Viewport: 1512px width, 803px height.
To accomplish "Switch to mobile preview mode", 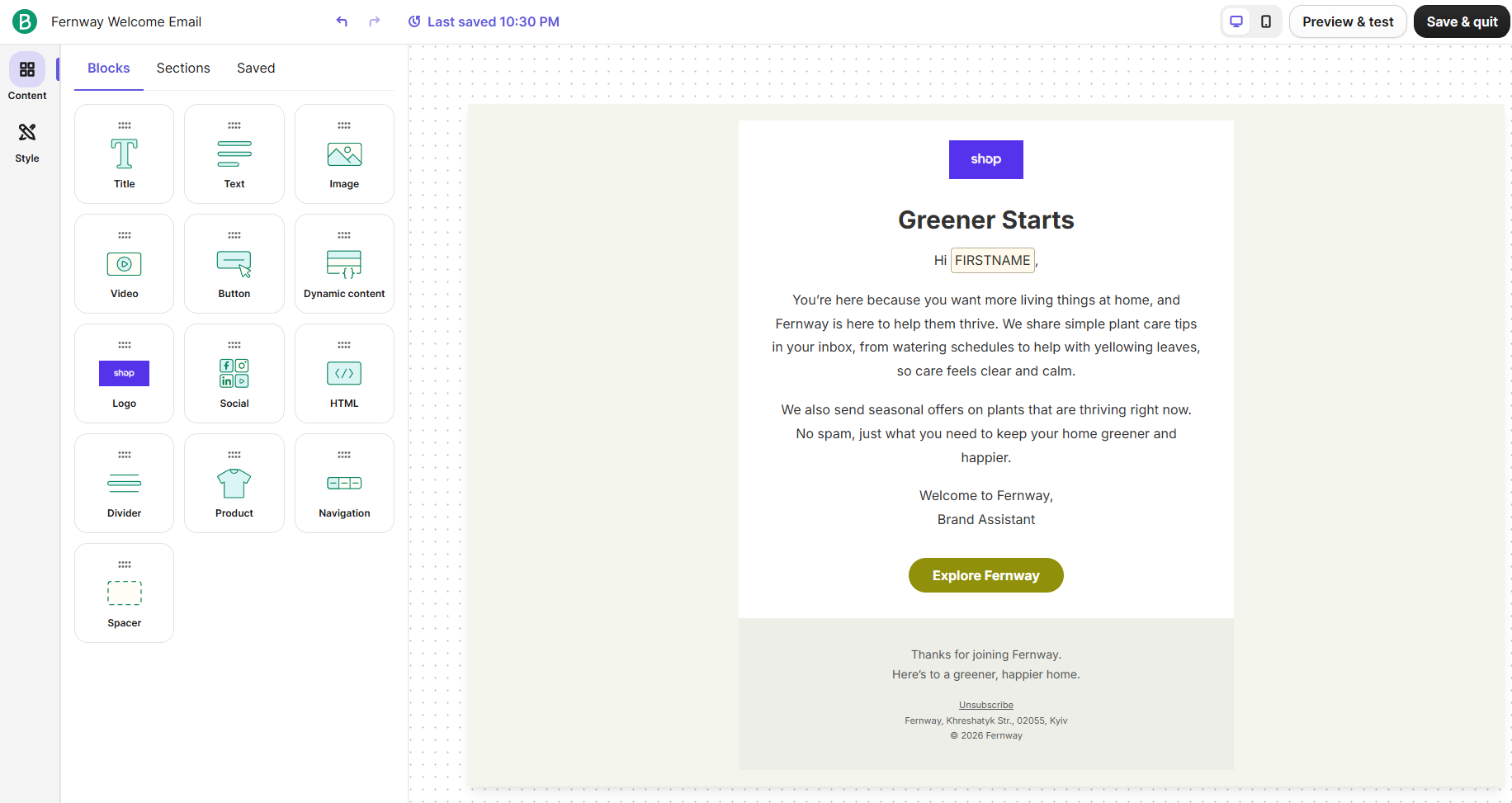I will 1266,21.
